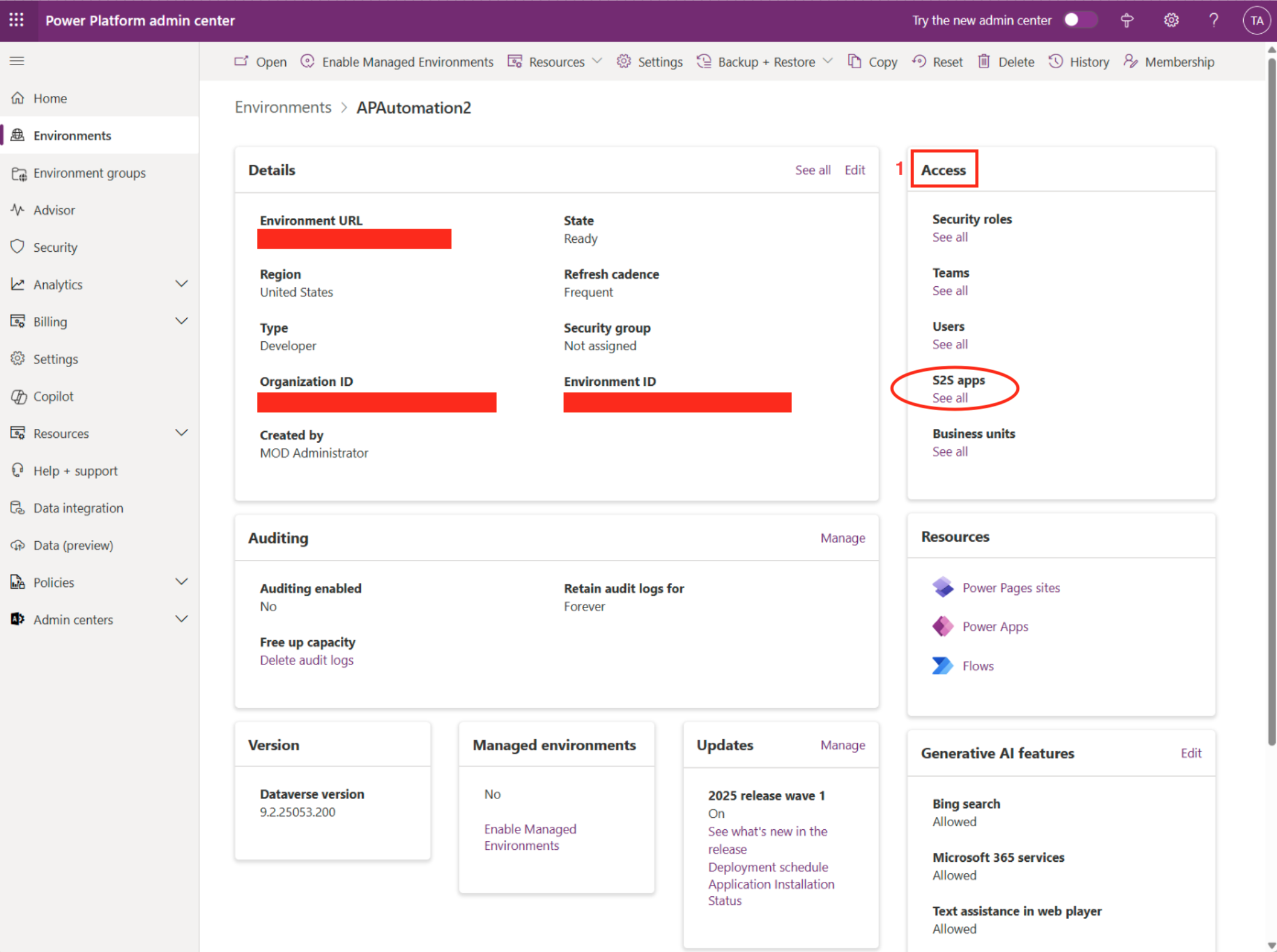
Task: Open the app launcher waffle icon
Action: pos(16,20)
